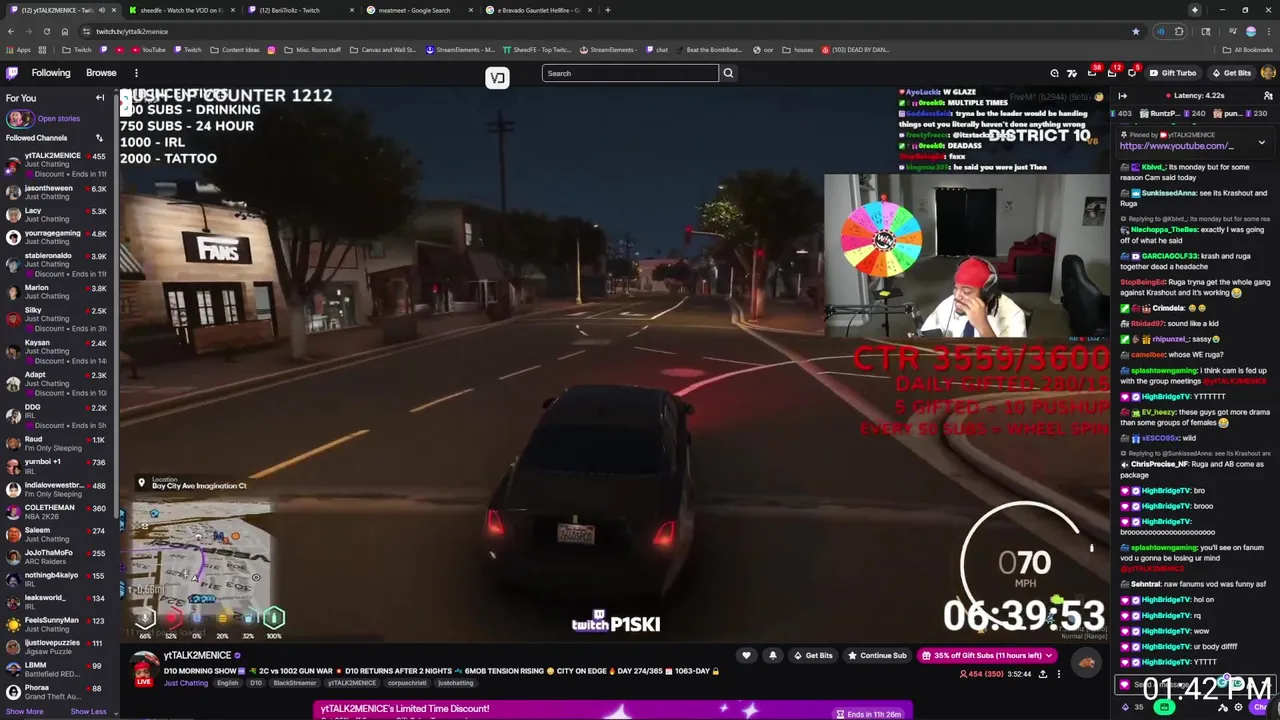Open the YouTube bookmark

tap(149, 50)
